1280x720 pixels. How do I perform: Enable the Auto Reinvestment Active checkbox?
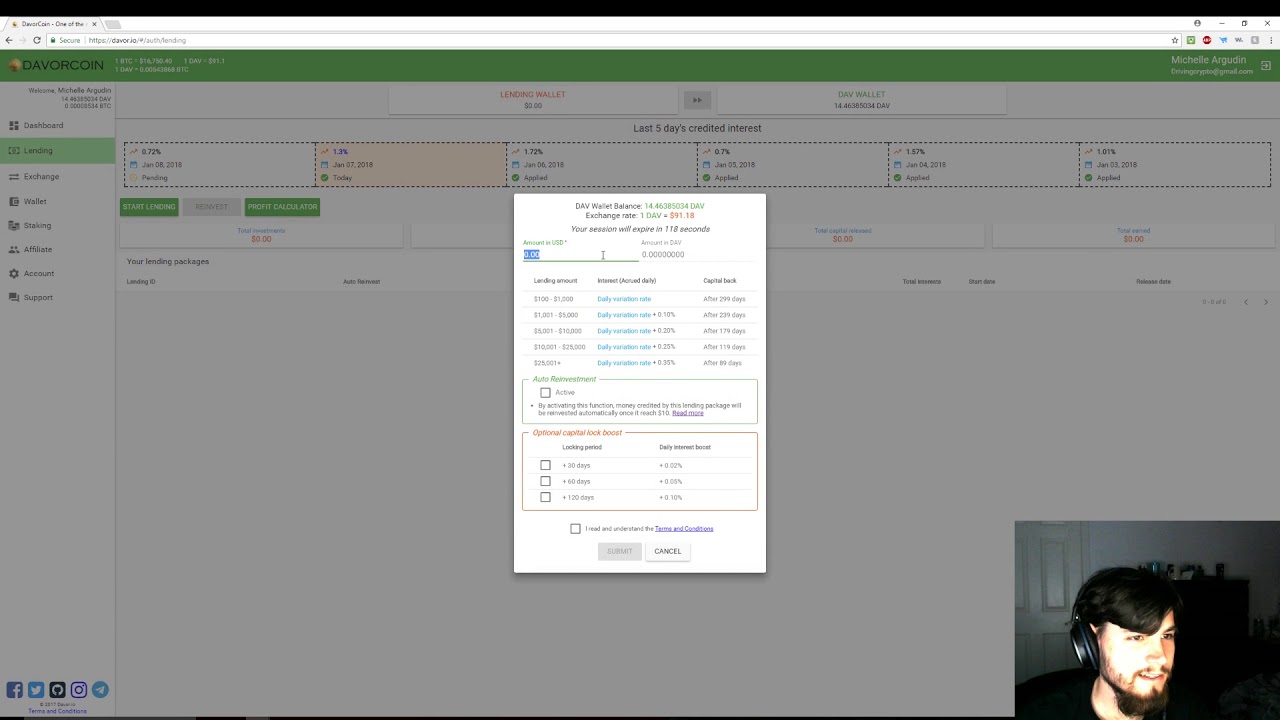coord(545,393)
